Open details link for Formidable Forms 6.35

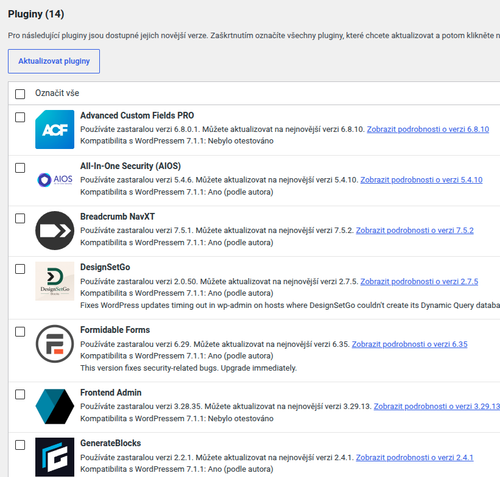(410, 344)
